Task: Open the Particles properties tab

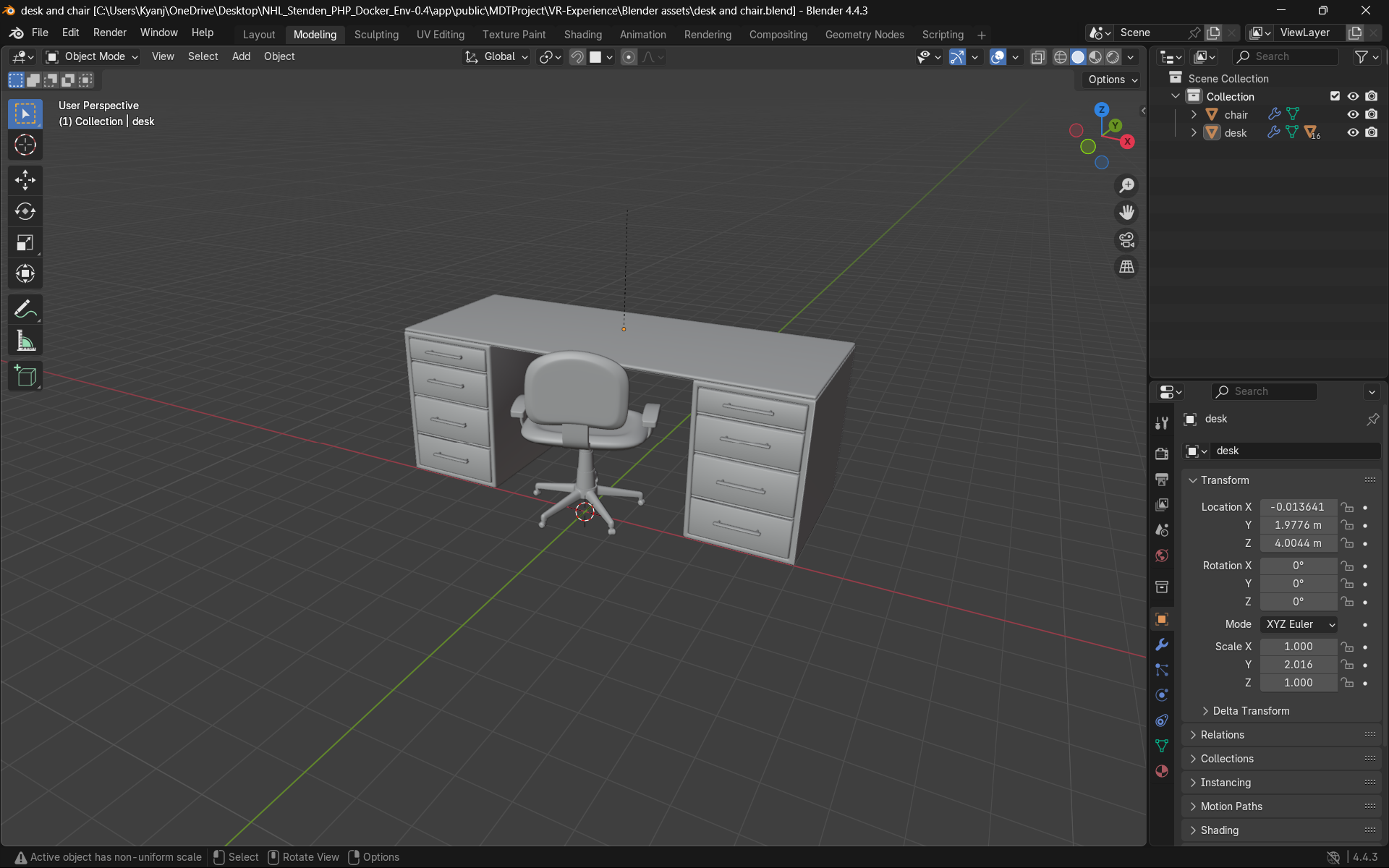Action: tap(1162, 670)
